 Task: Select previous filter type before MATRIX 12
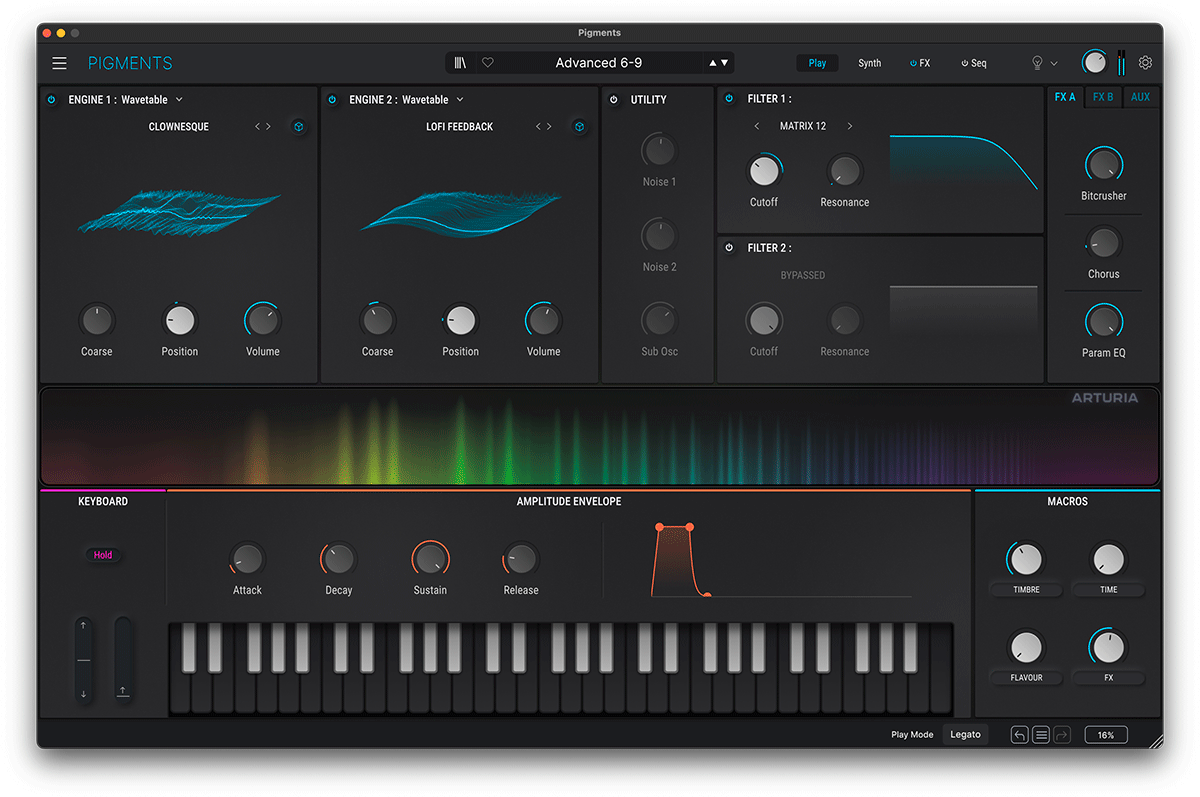757,126
